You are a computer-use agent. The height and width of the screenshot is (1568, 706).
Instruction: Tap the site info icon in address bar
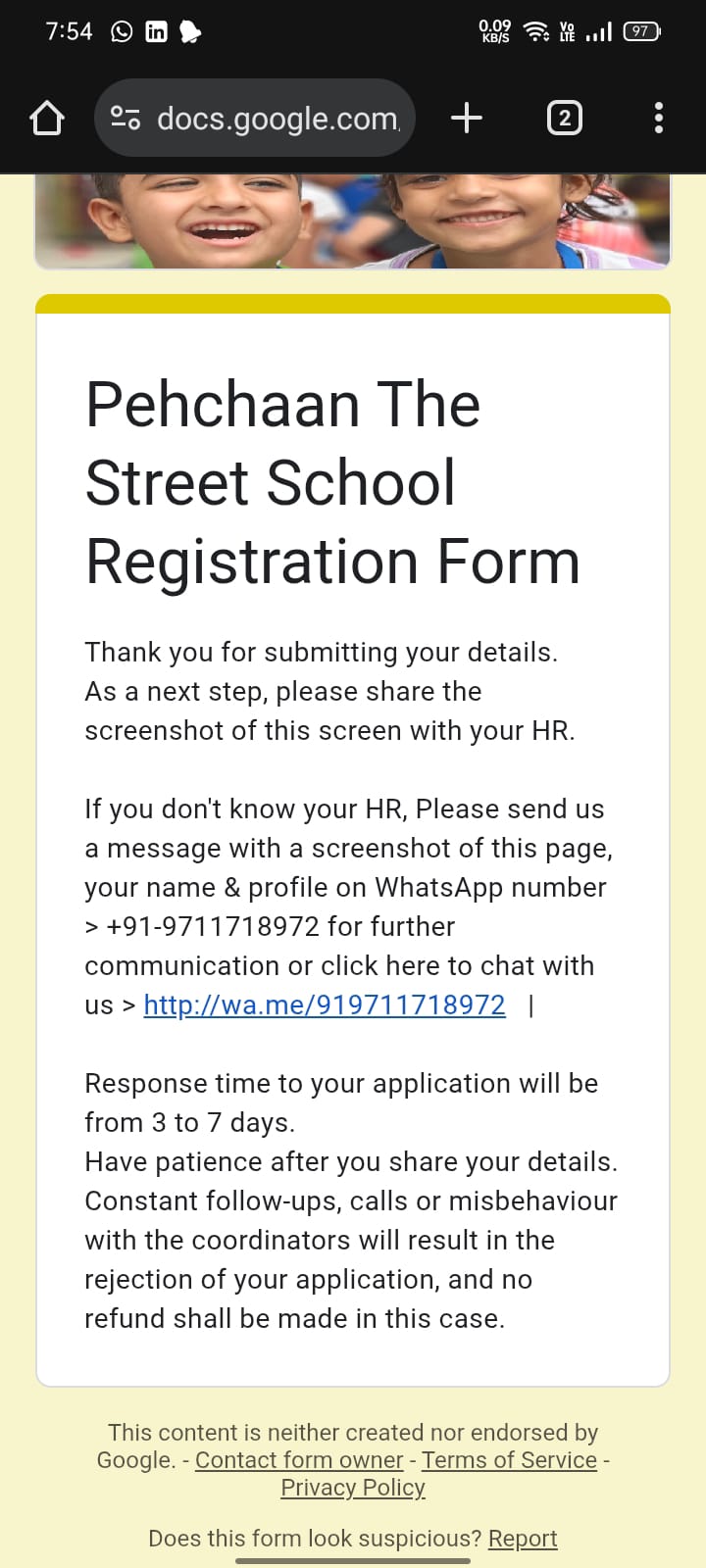coord(126,119)
